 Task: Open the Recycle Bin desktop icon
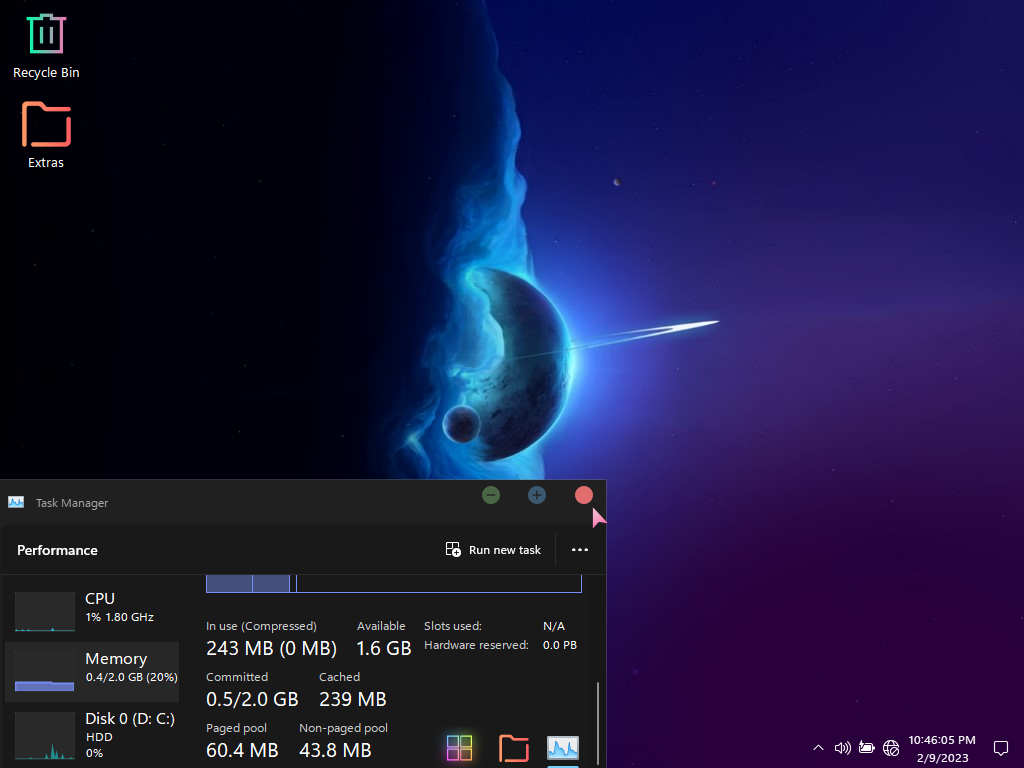point(46,46)
